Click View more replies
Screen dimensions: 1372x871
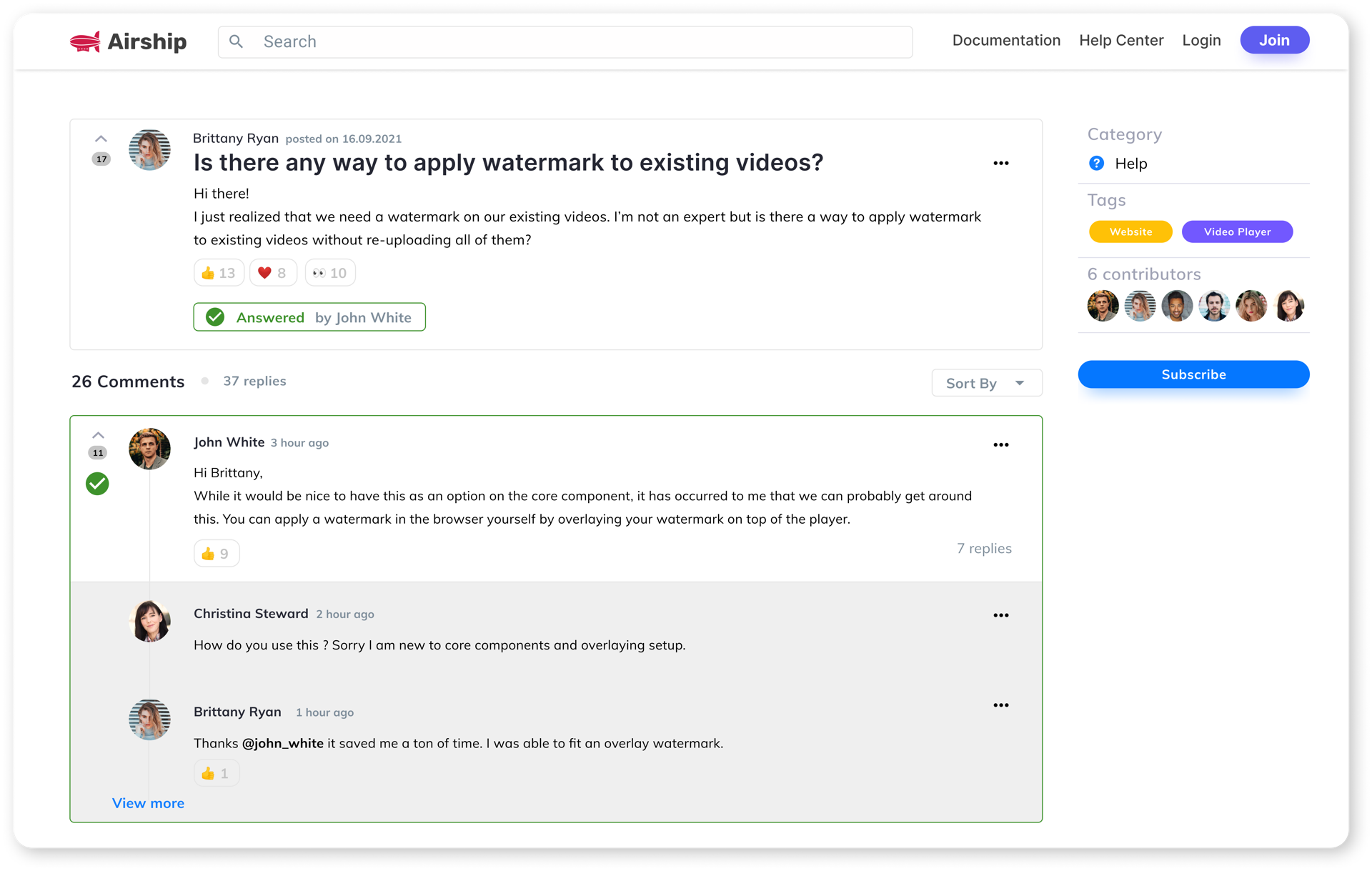(148, 804)
